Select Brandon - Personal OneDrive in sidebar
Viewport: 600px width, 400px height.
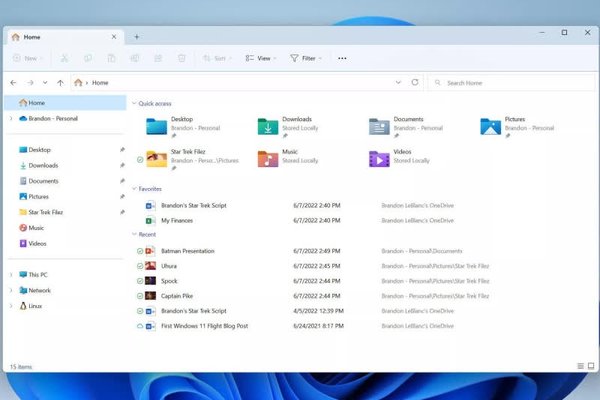pyautogui.click(x=65, y=119)
